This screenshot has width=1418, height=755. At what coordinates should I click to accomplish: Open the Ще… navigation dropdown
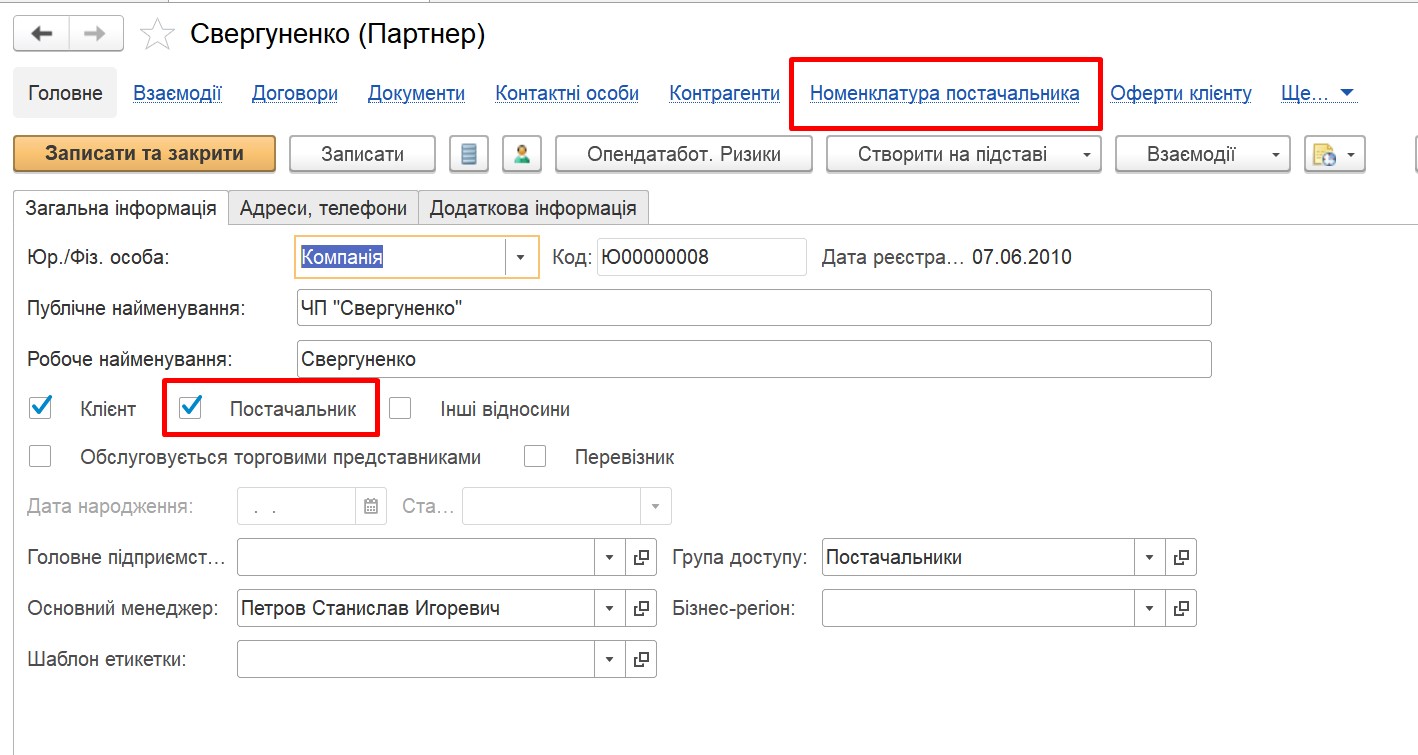click(x=1318, y=93)
